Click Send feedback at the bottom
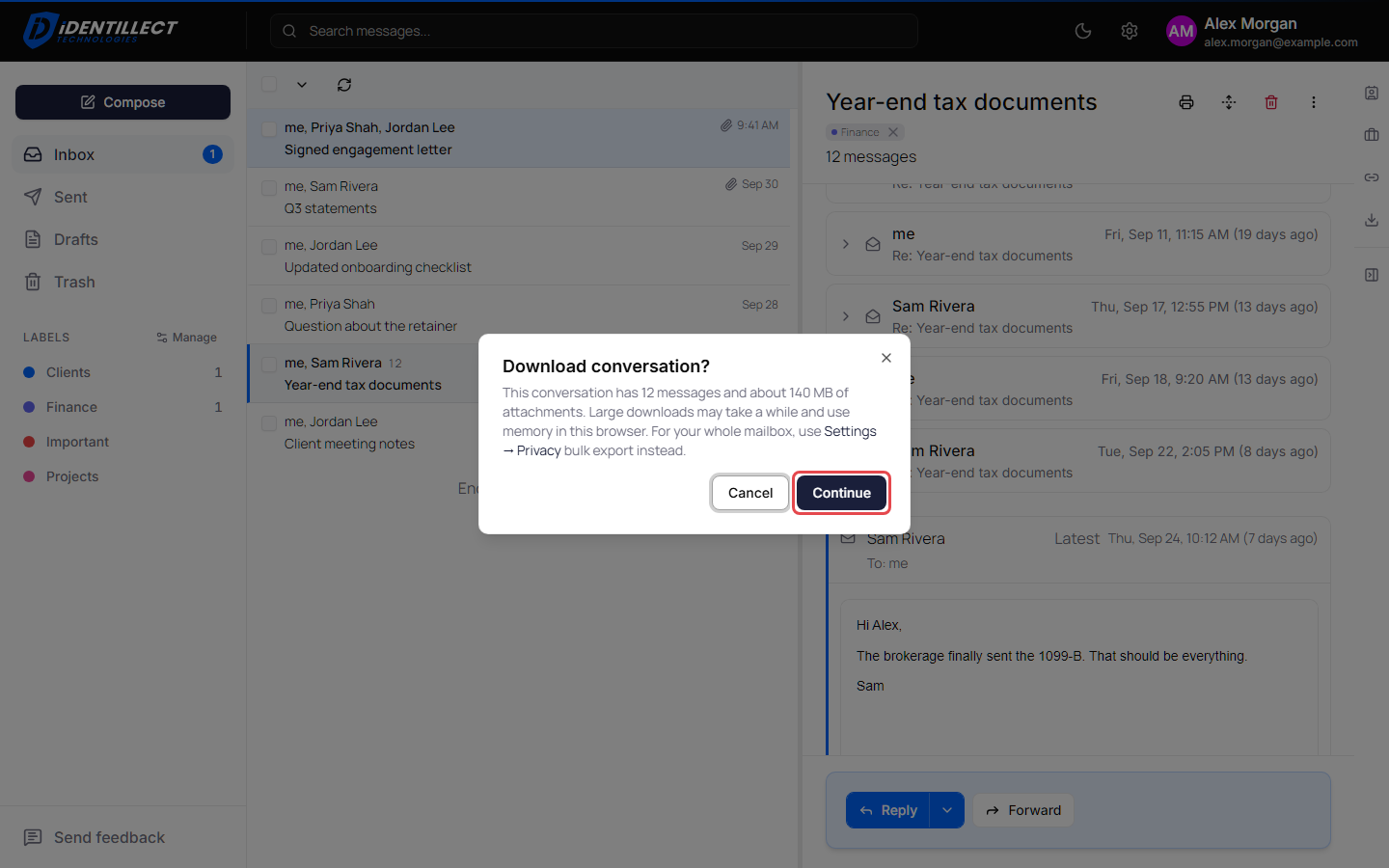Viewport: 1389px width, 868px height. click(95, 837)
